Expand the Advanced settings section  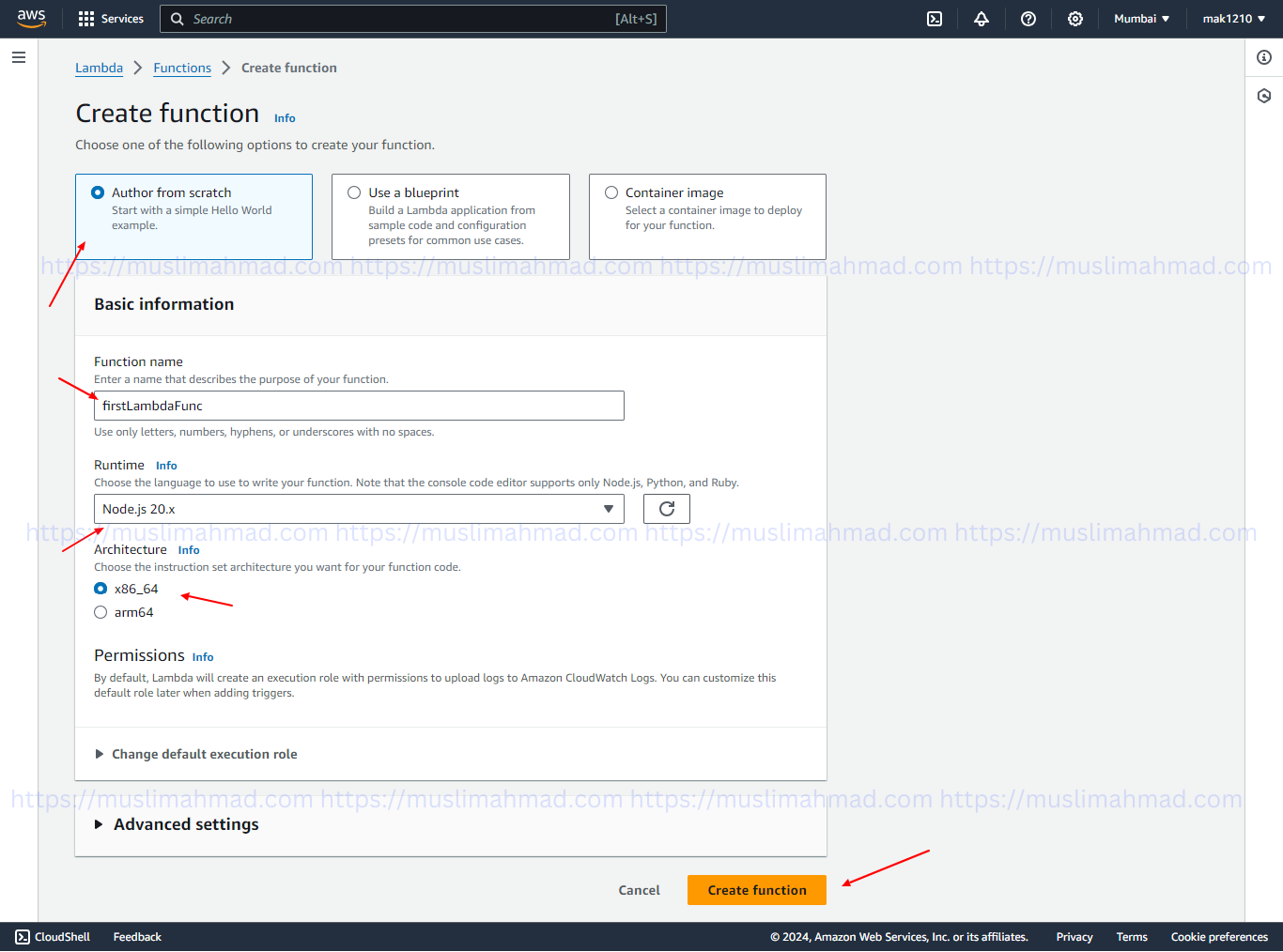[x=177, y=823]
